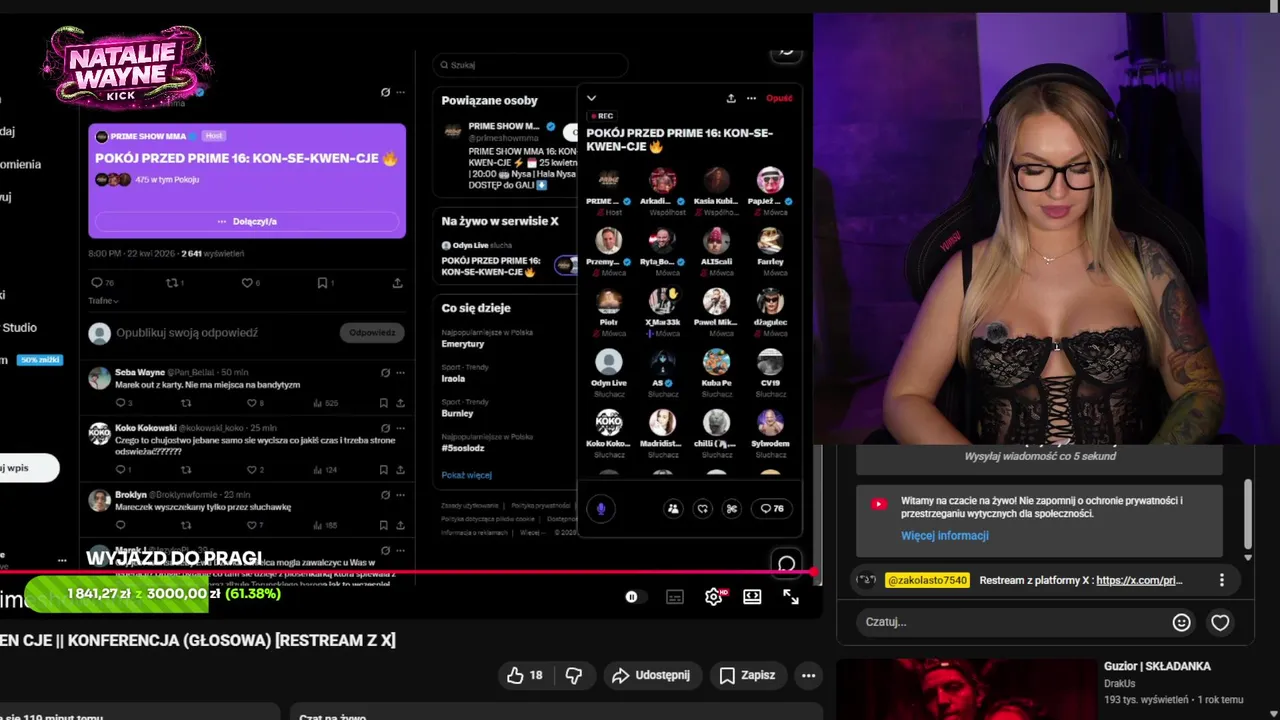1280x720 pixels.
Task: Repost Koko Kokowski's reply
Action: point(186,469)
